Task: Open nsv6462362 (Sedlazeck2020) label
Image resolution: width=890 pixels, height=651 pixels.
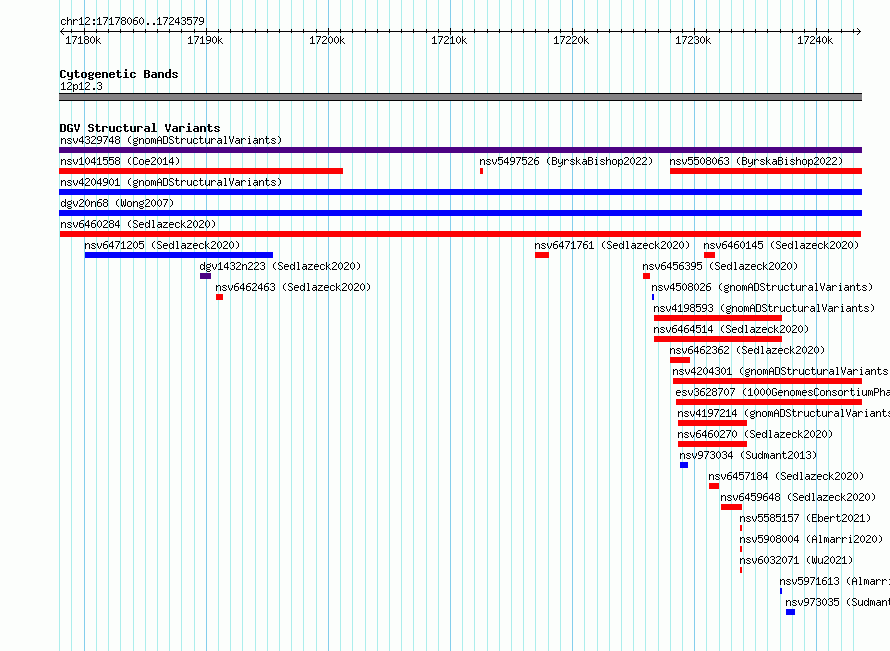Action: tap(747, 350)
